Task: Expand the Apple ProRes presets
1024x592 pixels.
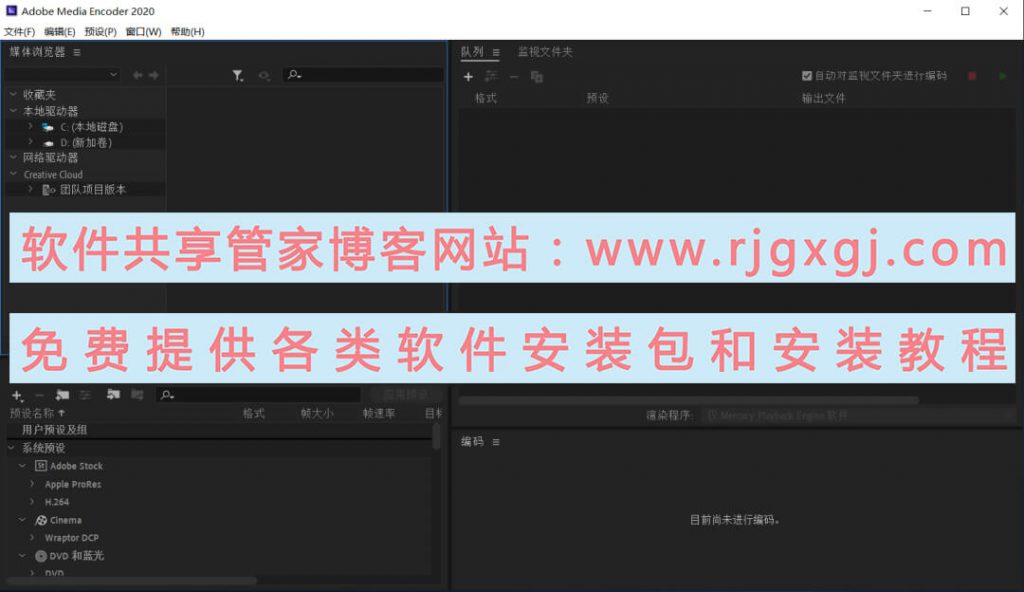Action: 32,484
